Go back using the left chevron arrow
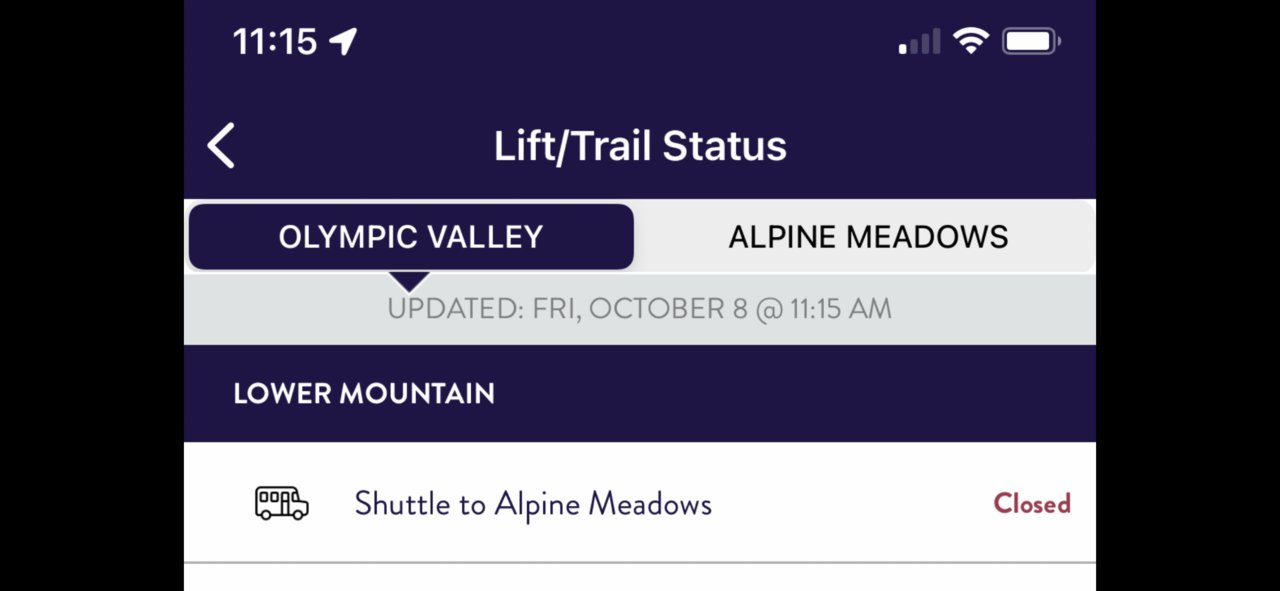 coord(221,146)
